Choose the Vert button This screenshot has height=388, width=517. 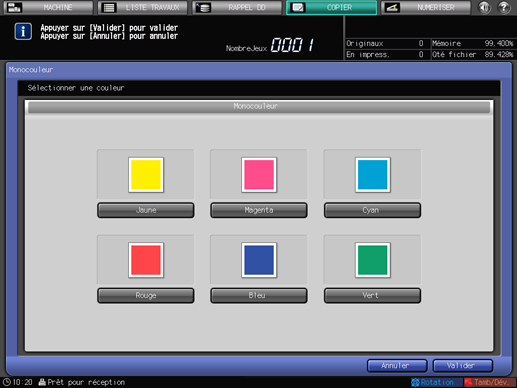(372, 296)
